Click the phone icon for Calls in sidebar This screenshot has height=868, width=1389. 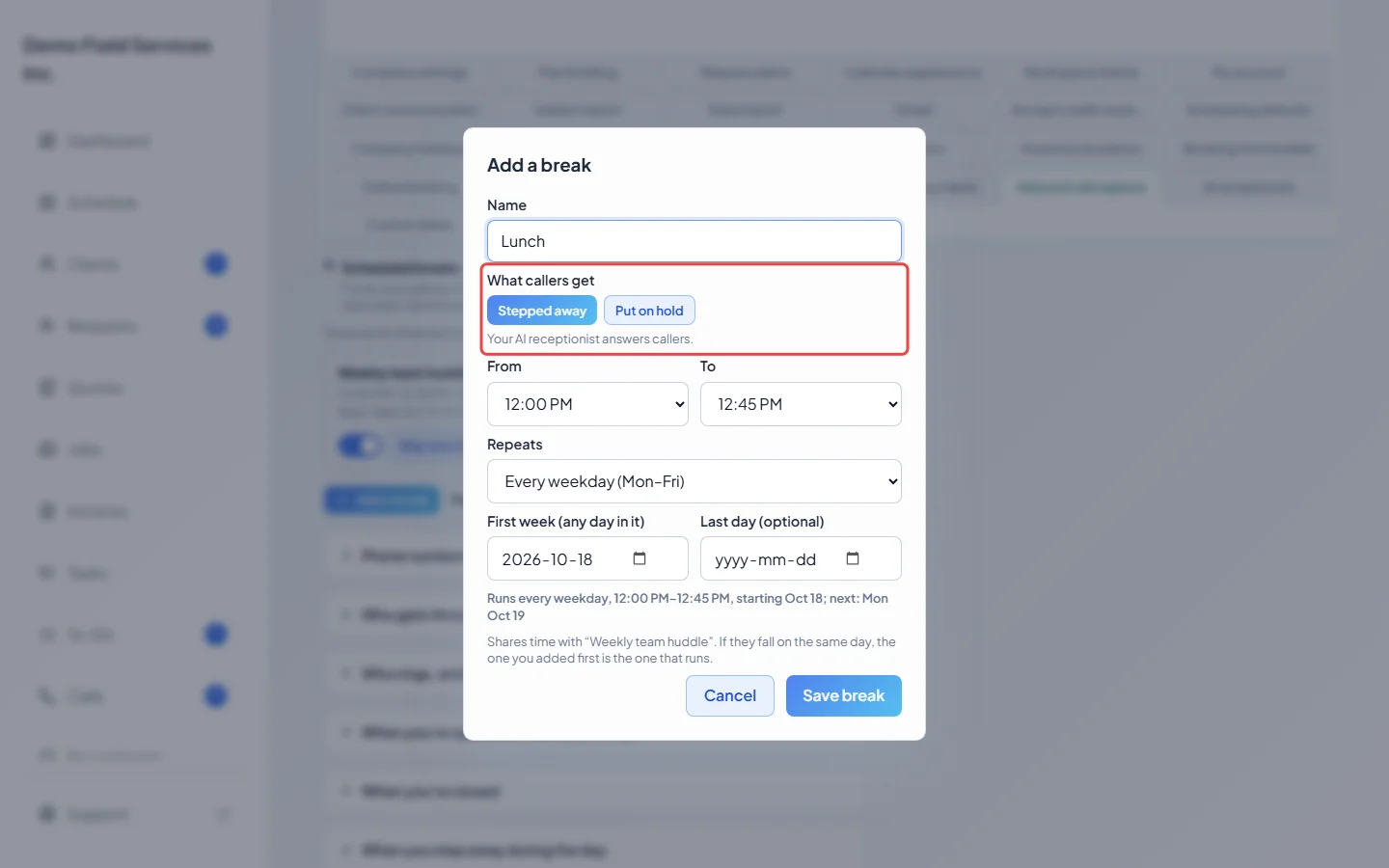click(x=46, y=696)
